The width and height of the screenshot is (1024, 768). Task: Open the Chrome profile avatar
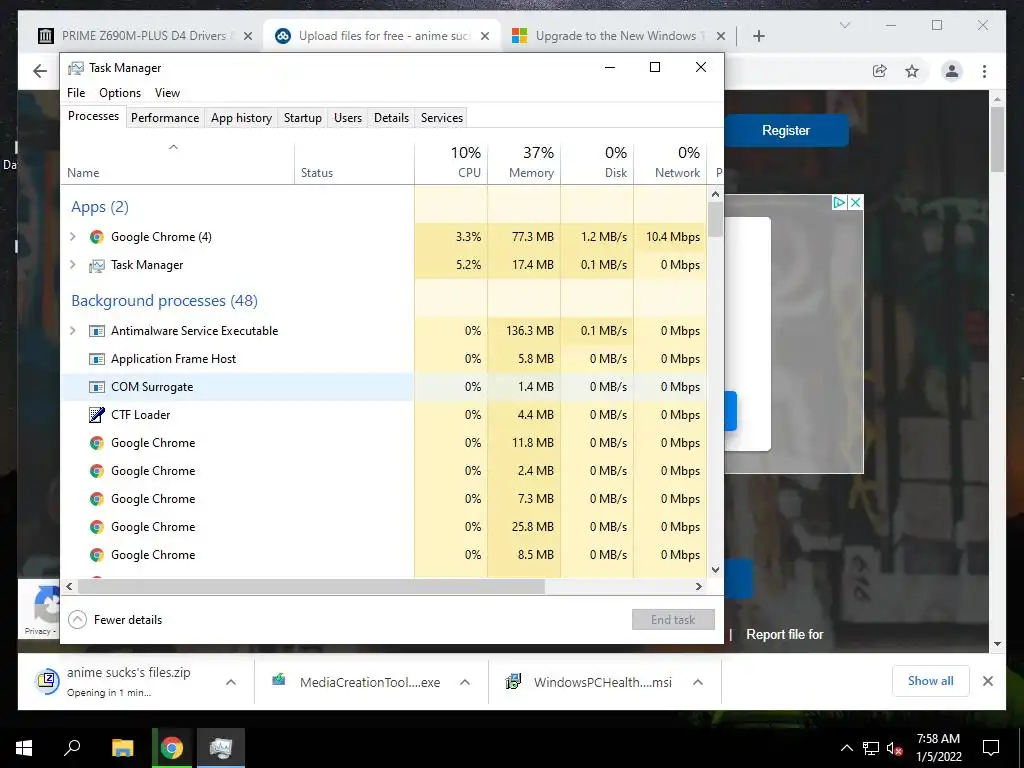952,71
